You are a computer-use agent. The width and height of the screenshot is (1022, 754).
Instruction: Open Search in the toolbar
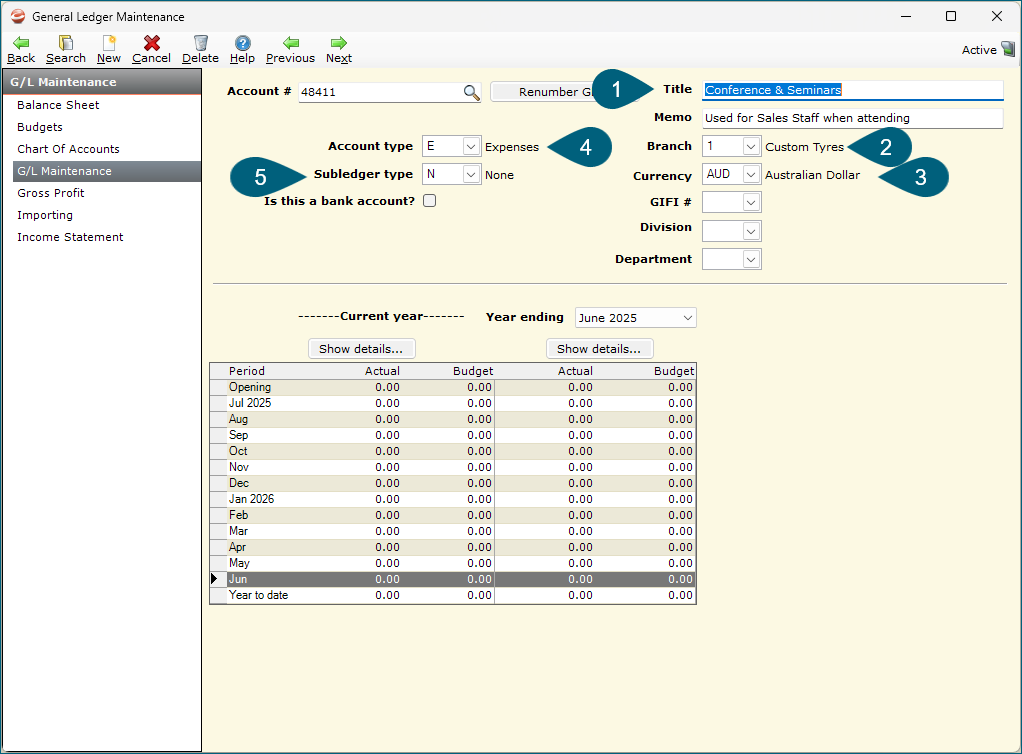click(x=65, y=50)
